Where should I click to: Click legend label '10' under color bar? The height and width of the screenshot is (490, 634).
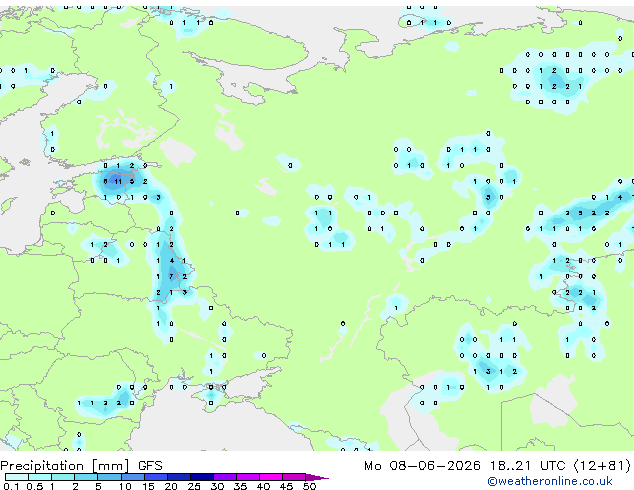[x=125, y=486]
